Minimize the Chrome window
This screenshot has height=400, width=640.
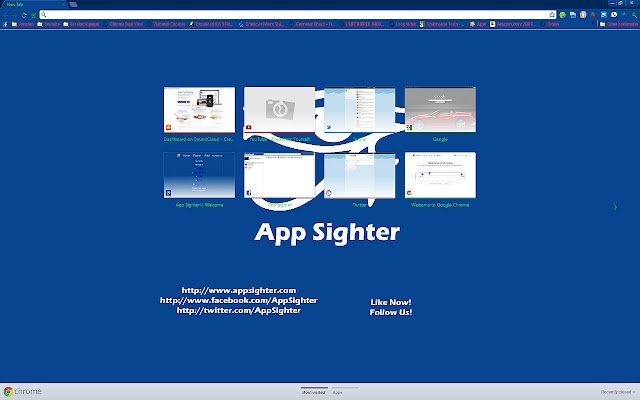[x=611, y=3]
